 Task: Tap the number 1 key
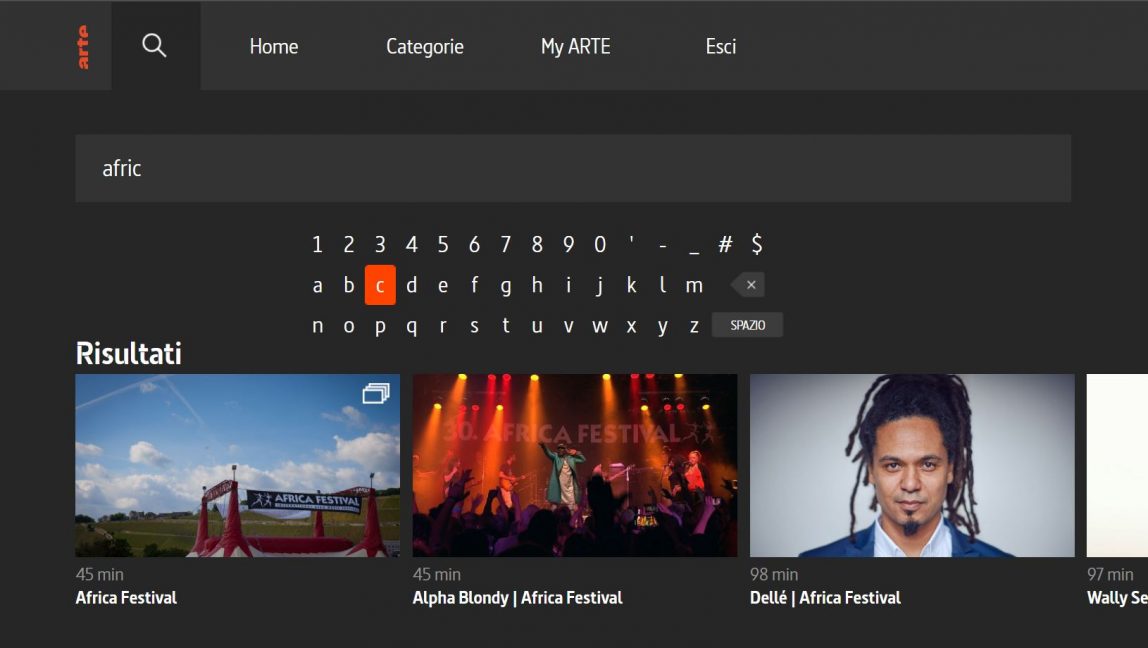[x=317, y=244]
